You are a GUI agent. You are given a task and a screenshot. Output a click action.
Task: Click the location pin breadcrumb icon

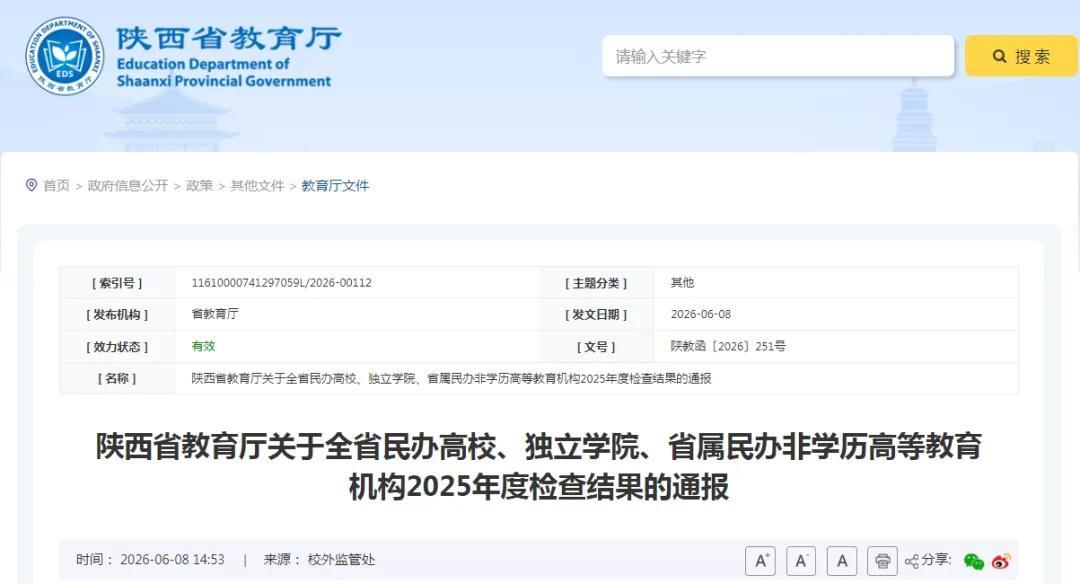click(31, 185)
